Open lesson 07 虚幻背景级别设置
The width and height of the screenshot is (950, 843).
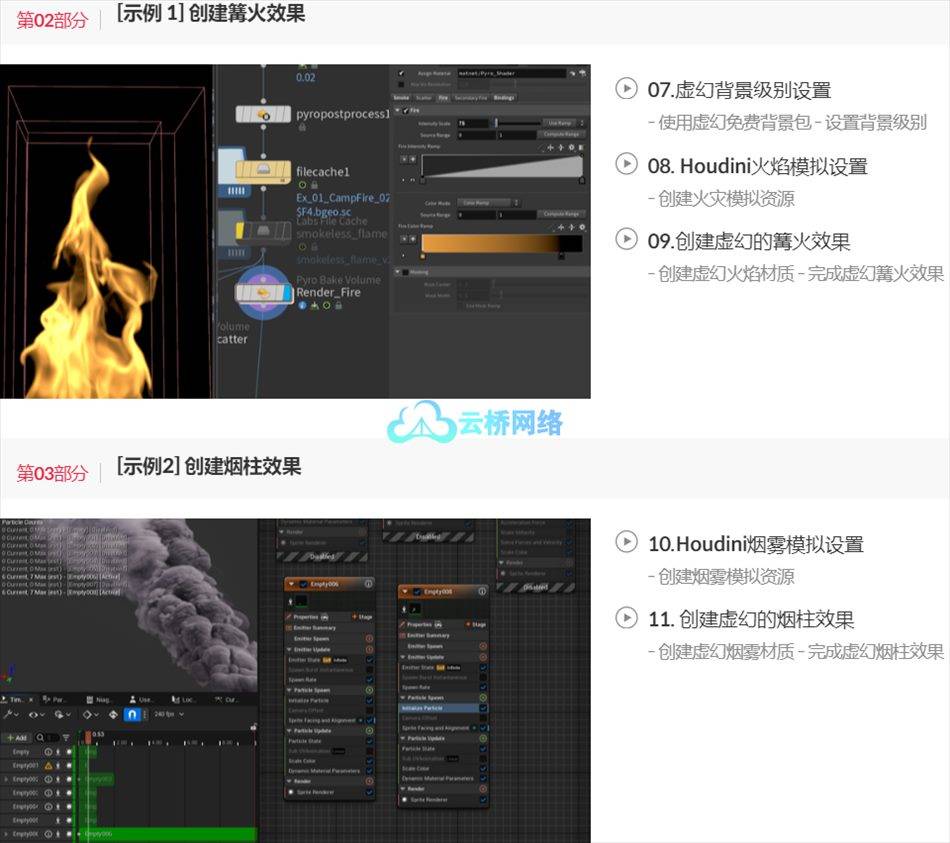click(x=739, y=90)
